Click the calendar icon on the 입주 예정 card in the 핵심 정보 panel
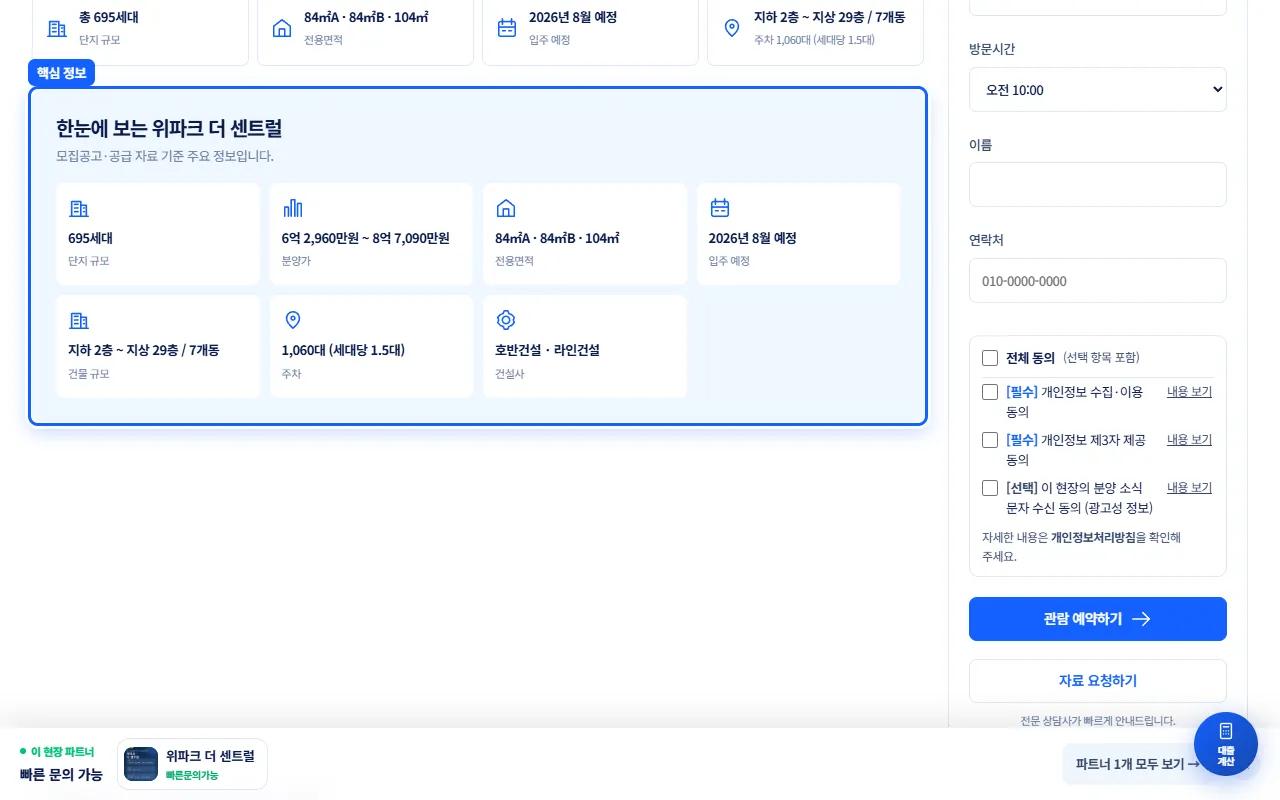The width and height of the screenshot is (1280, 800). click(x=719, y=208)
